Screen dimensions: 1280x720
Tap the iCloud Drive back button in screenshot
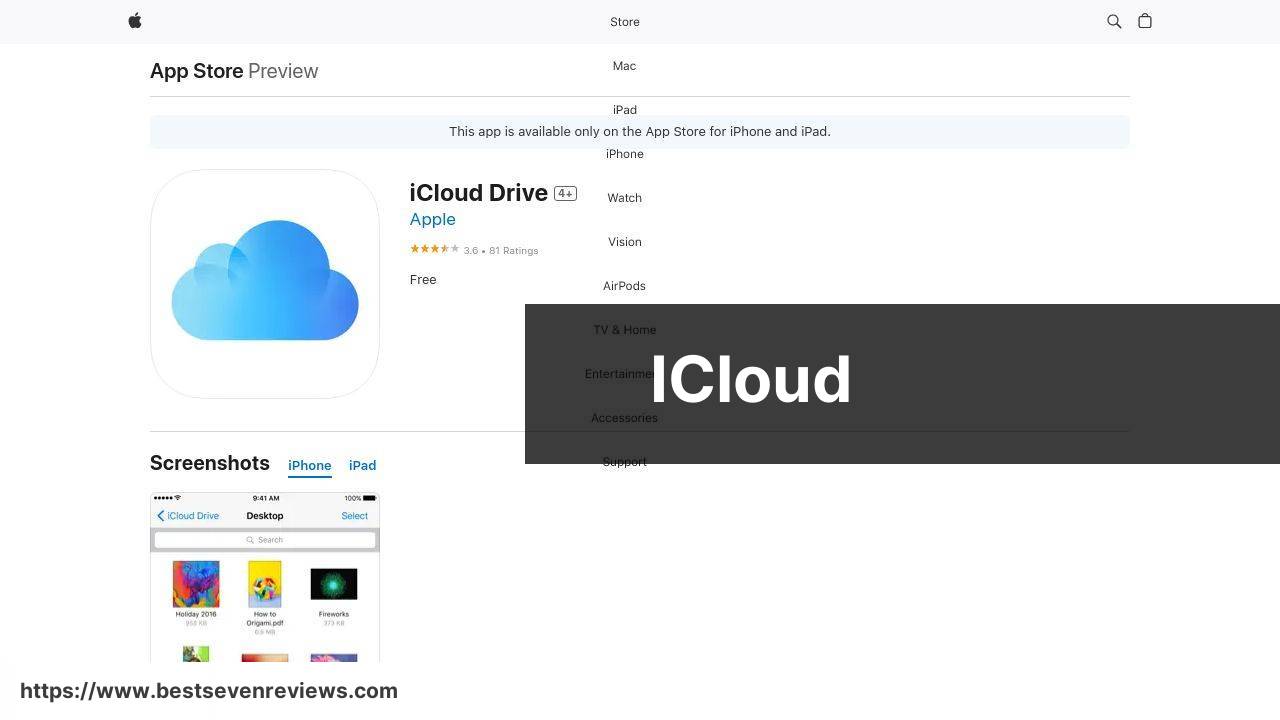click(x=188, y=516)
